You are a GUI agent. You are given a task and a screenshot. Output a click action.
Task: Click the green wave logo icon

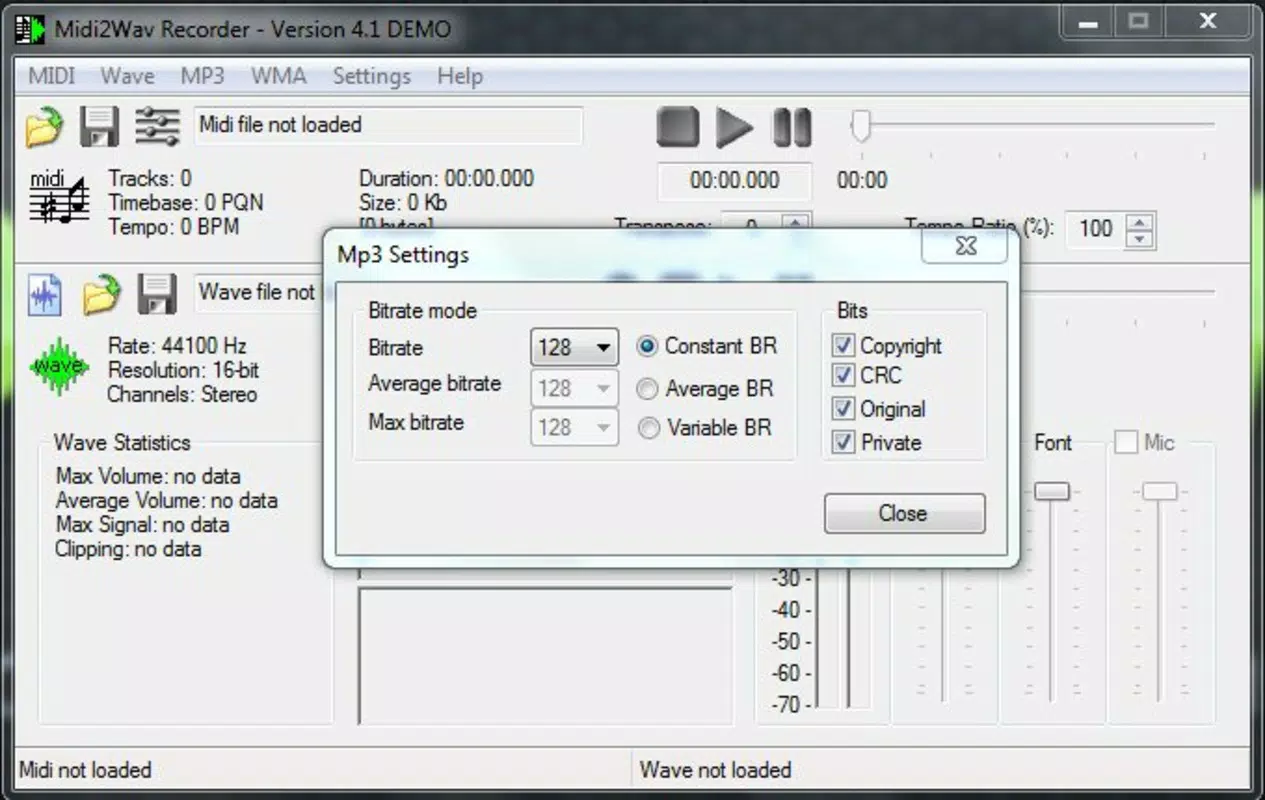coord(59,366)
